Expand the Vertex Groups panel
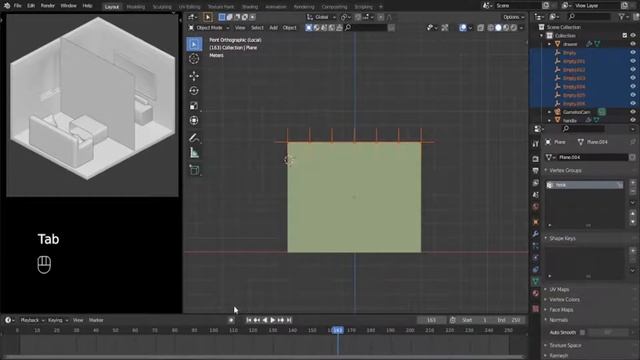 tap(565, 170)
